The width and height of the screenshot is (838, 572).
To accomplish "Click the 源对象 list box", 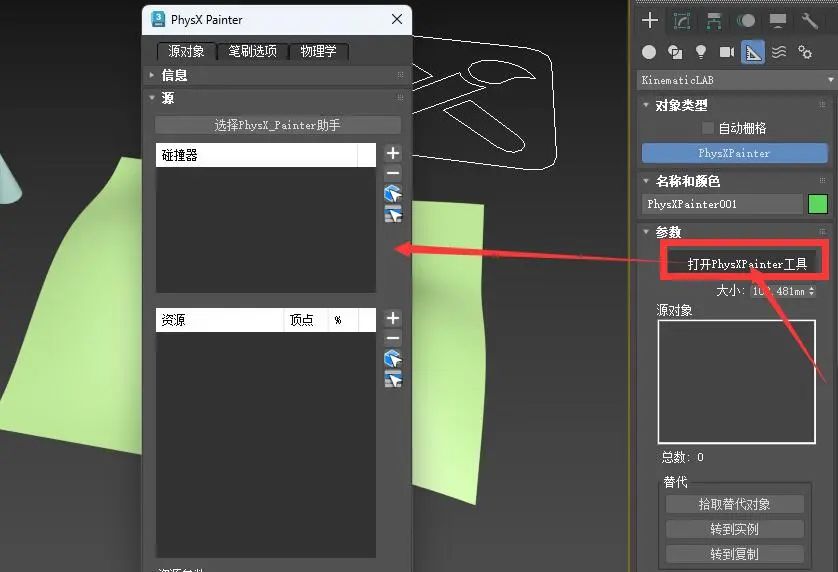I will coord(736,382).
